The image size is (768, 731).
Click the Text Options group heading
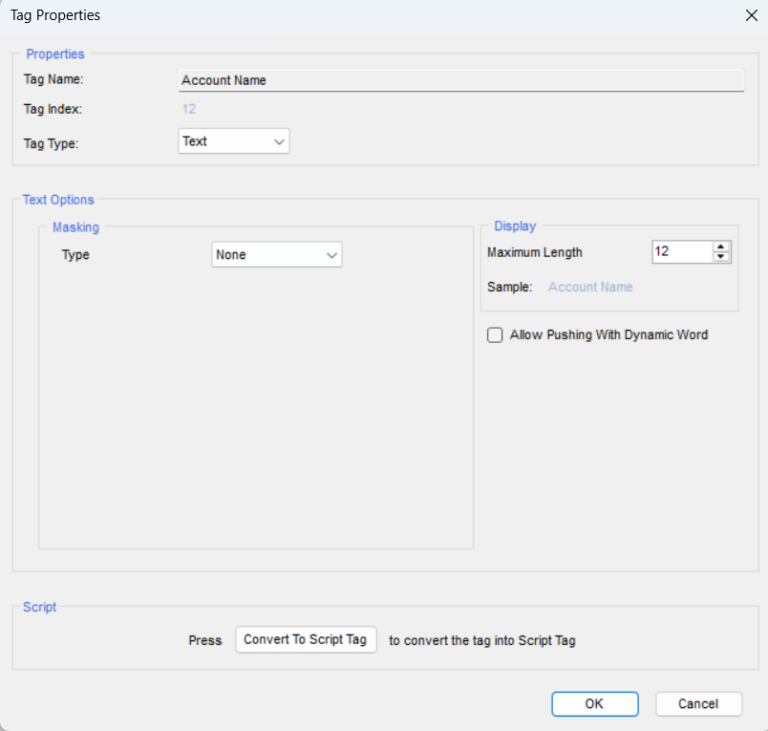coord(58,200)
